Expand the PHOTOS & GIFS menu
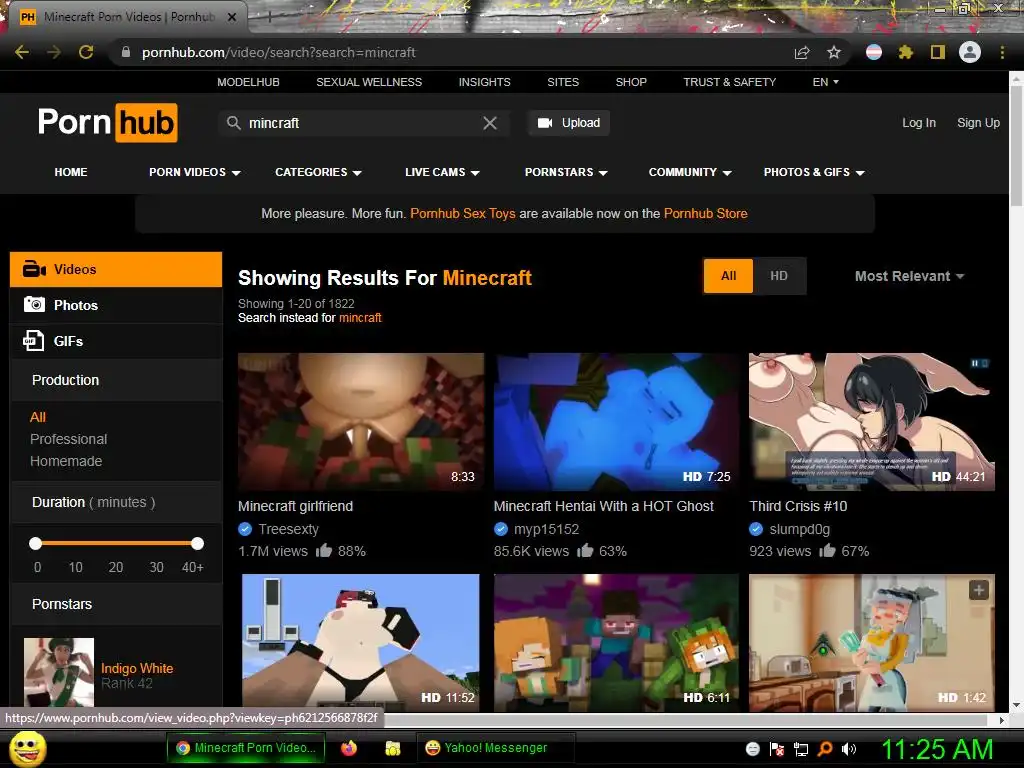 [x=814, y=172]
